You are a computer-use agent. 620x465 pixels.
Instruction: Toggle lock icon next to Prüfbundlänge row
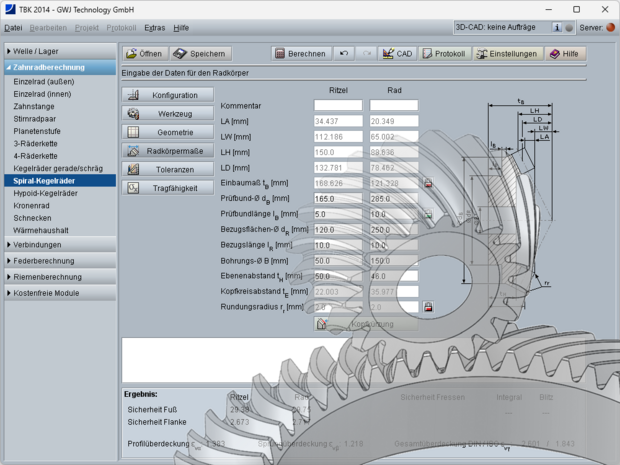[x=428, y=214]
